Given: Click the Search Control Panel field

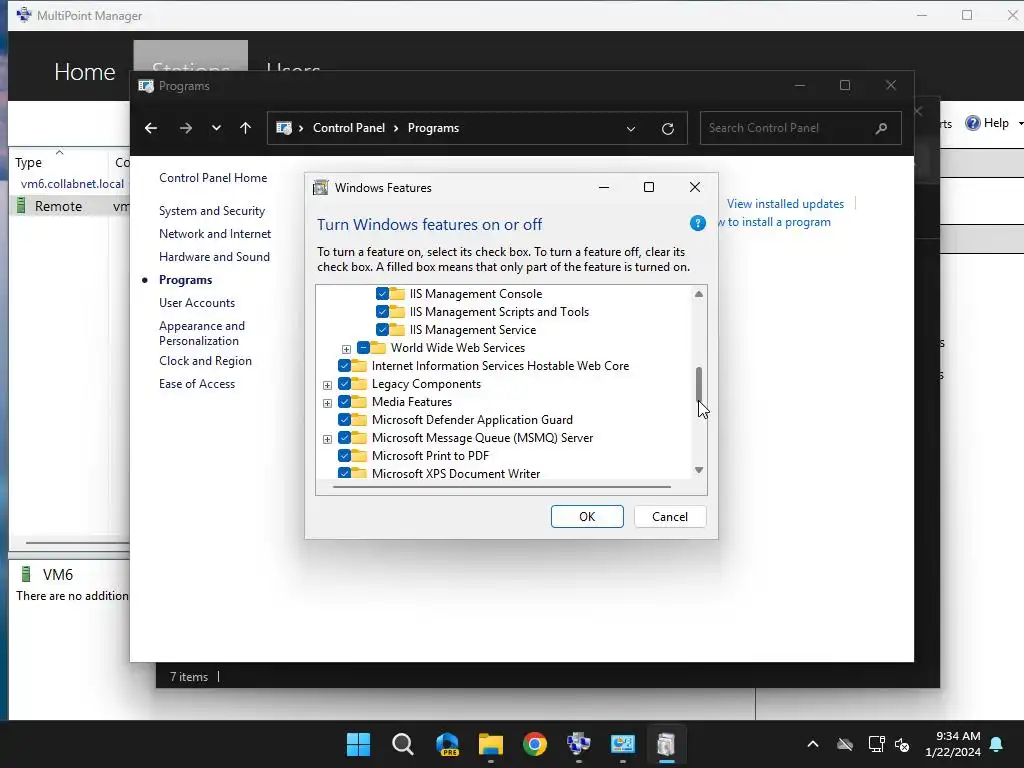Looking at the screenshot, I should point(801,128).
